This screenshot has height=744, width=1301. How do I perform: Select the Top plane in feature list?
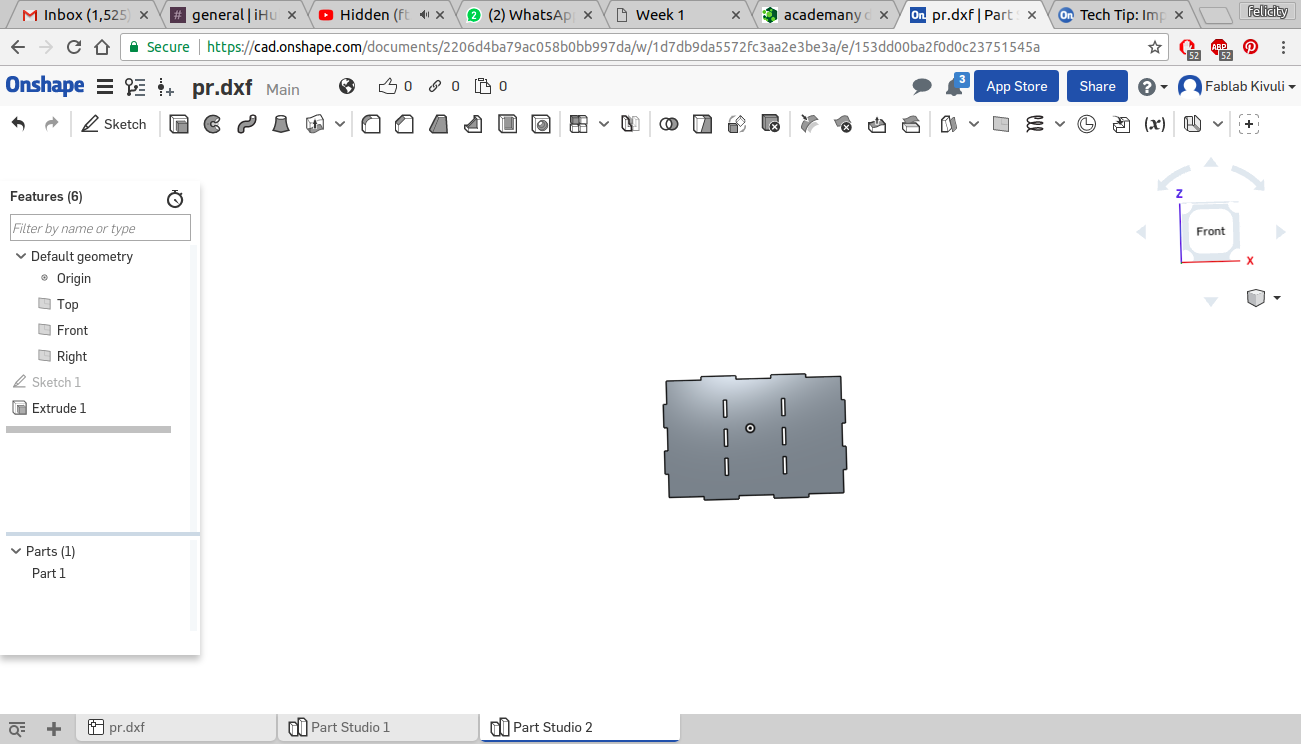67,304
